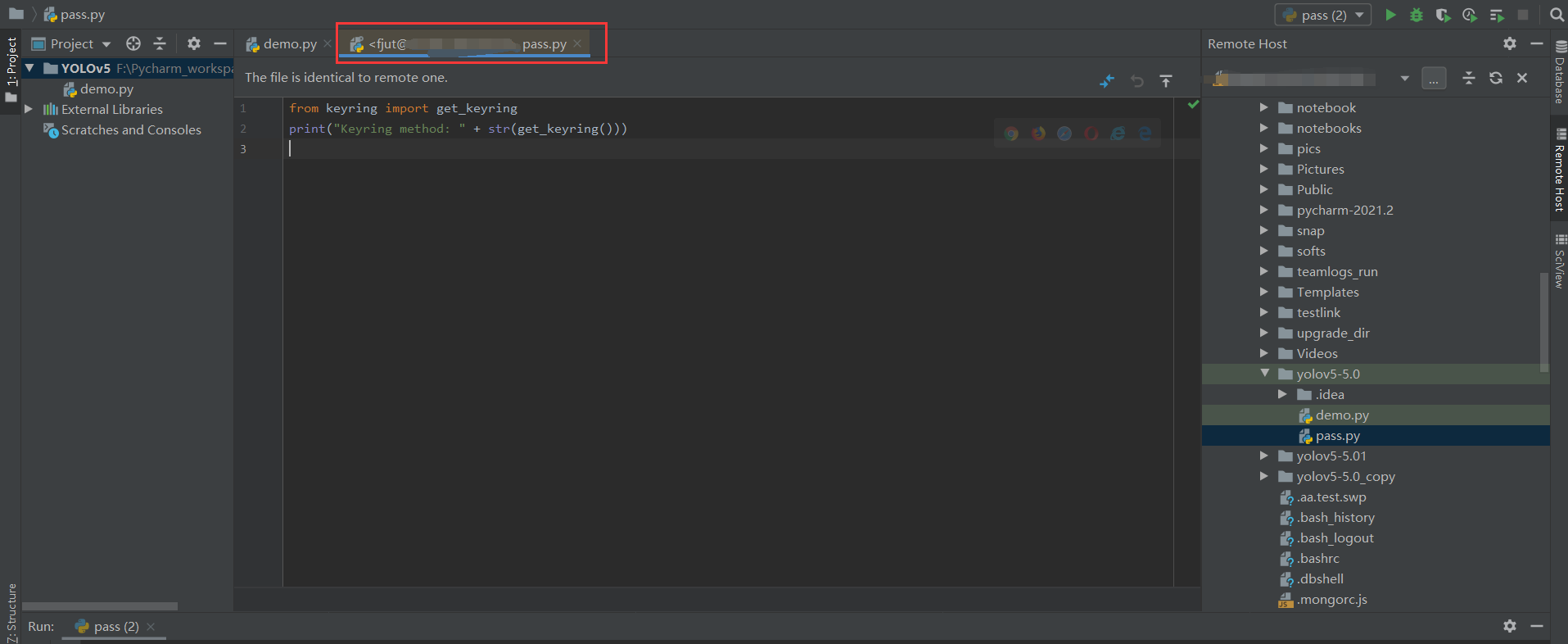This screenshot has height=644, width=1568.
Task: Expand the .idea remote folder
Action: click(x=1282, y=394)
